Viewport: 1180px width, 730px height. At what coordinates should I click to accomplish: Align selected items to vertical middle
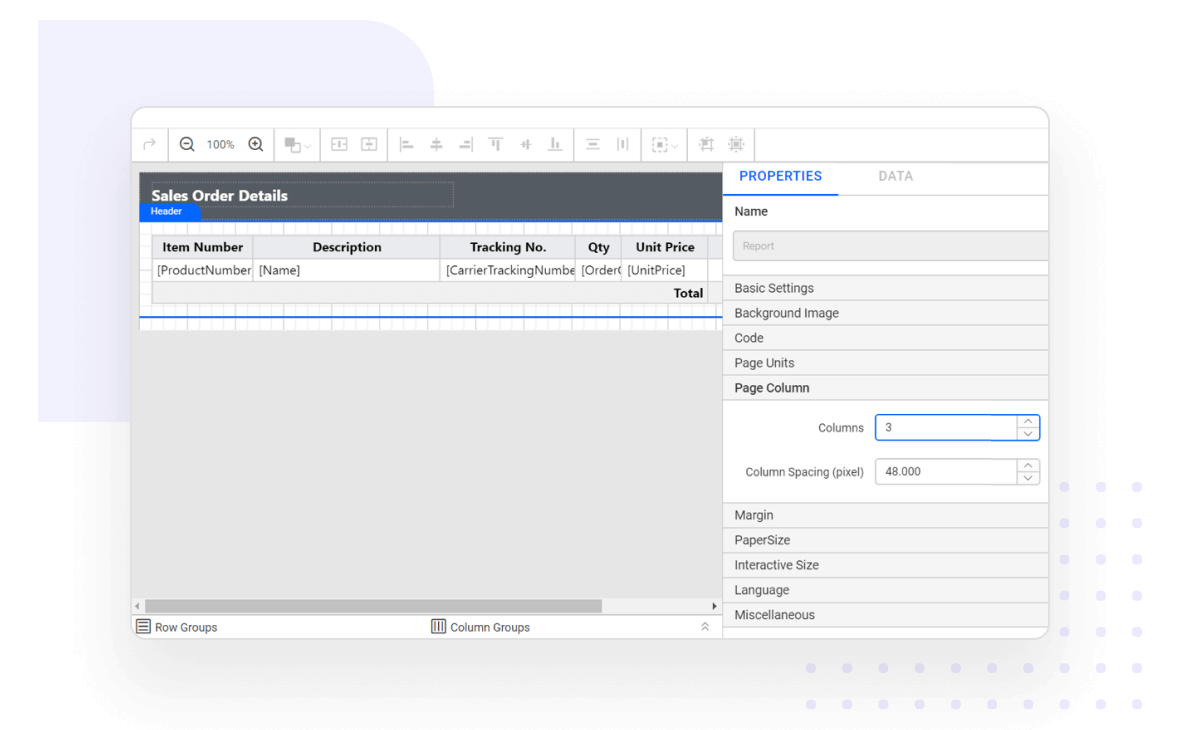point(525,144)
